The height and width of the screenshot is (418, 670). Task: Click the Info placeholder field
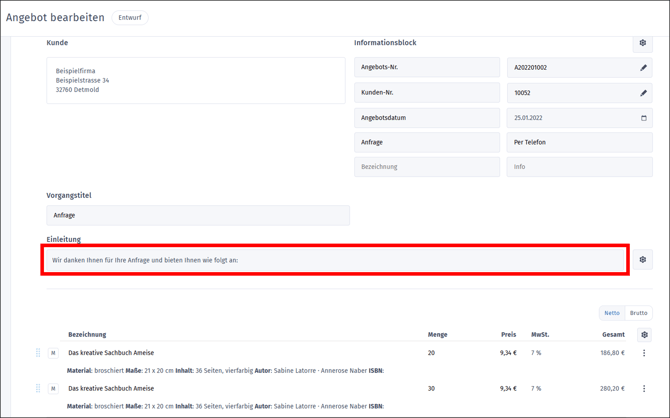coord(579,167)
